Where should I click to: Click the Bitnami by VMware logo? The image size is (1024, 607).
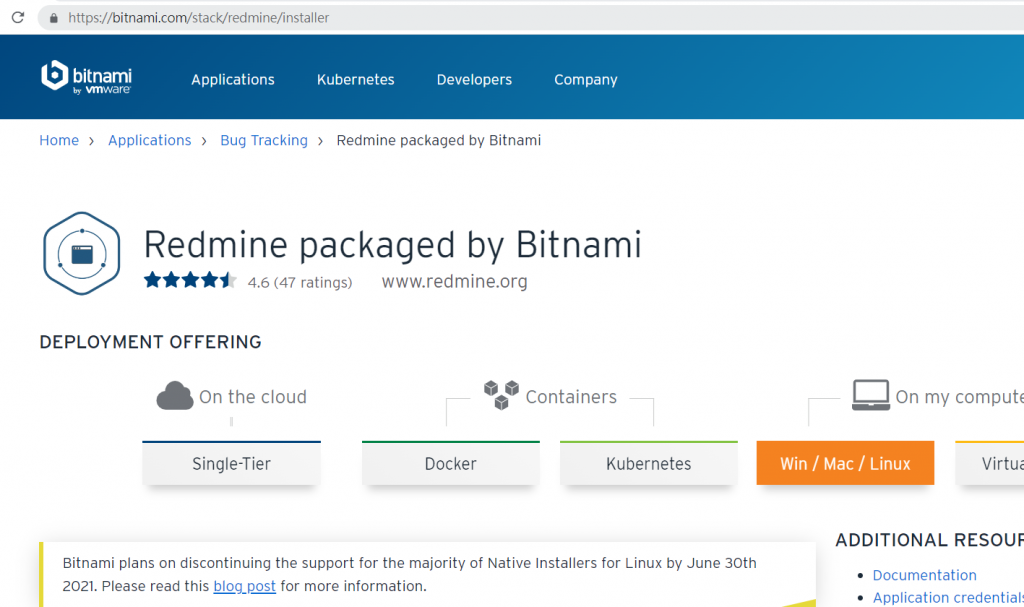[86, 78]
